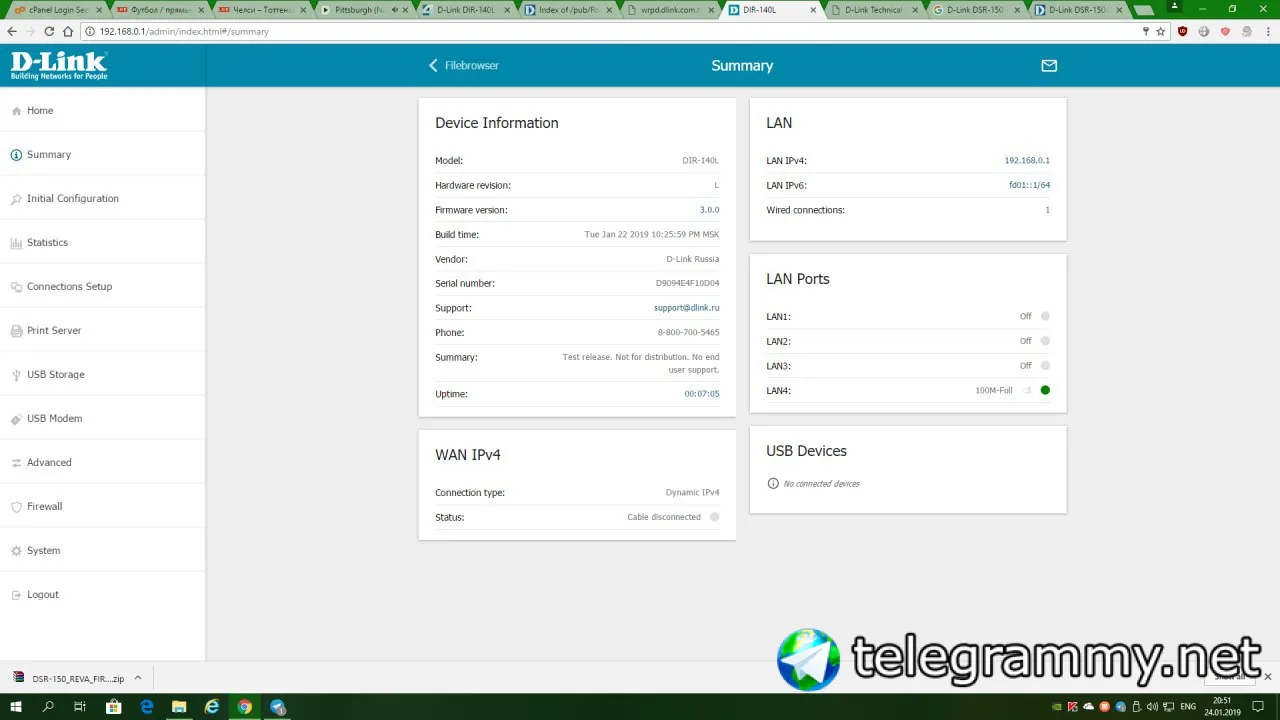This screenshot has width=1280, height=720.
Task: Open USB Storage in the sidebar
Action: tap(103, 375)
